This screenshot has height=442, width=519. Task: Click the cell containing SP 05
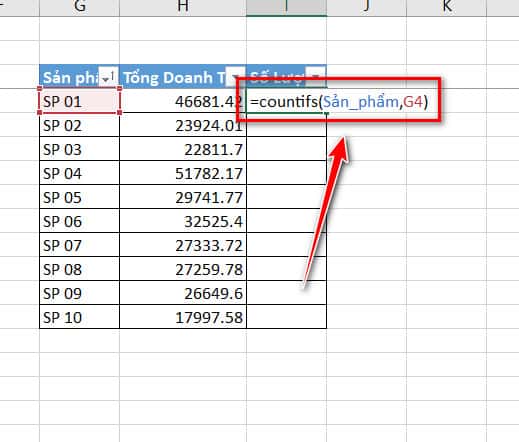point(79,197)
